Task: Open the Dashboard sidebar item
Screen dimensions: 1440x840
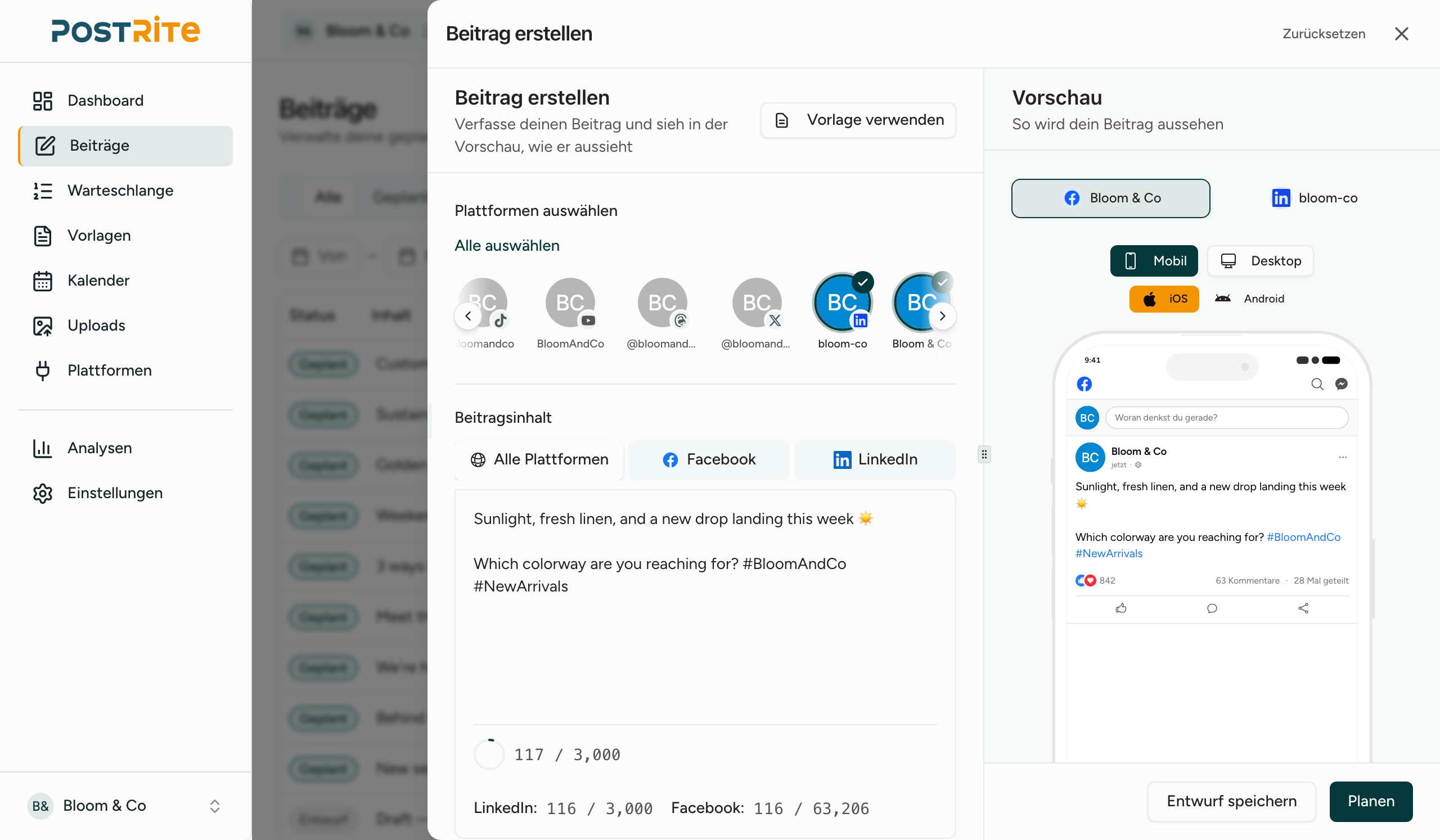Action: (125, 101)
